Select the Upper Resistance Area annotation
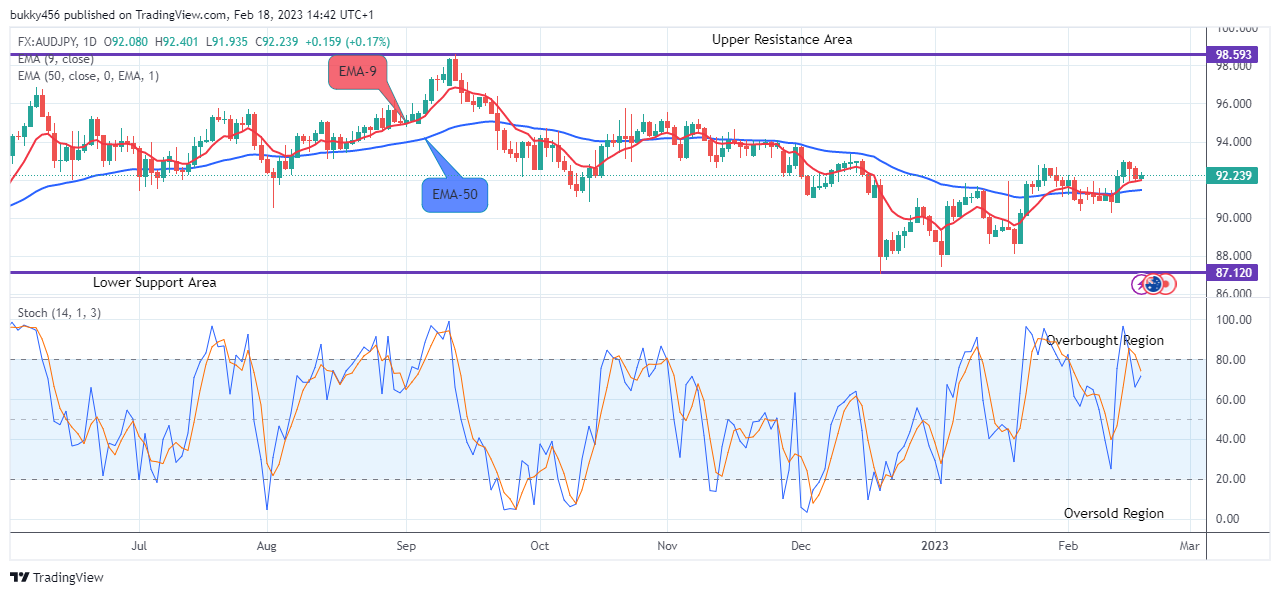 pyautogui.click(x=781, y=39)
